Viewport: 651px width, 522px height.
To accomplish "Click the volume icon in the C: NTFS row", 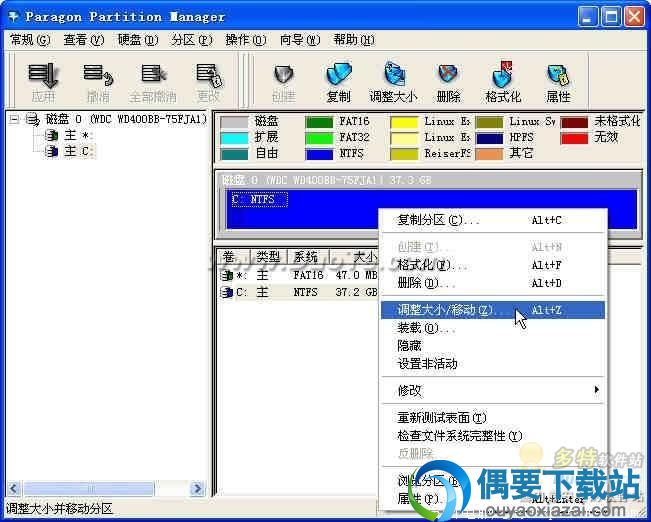I will coord(227,293).
